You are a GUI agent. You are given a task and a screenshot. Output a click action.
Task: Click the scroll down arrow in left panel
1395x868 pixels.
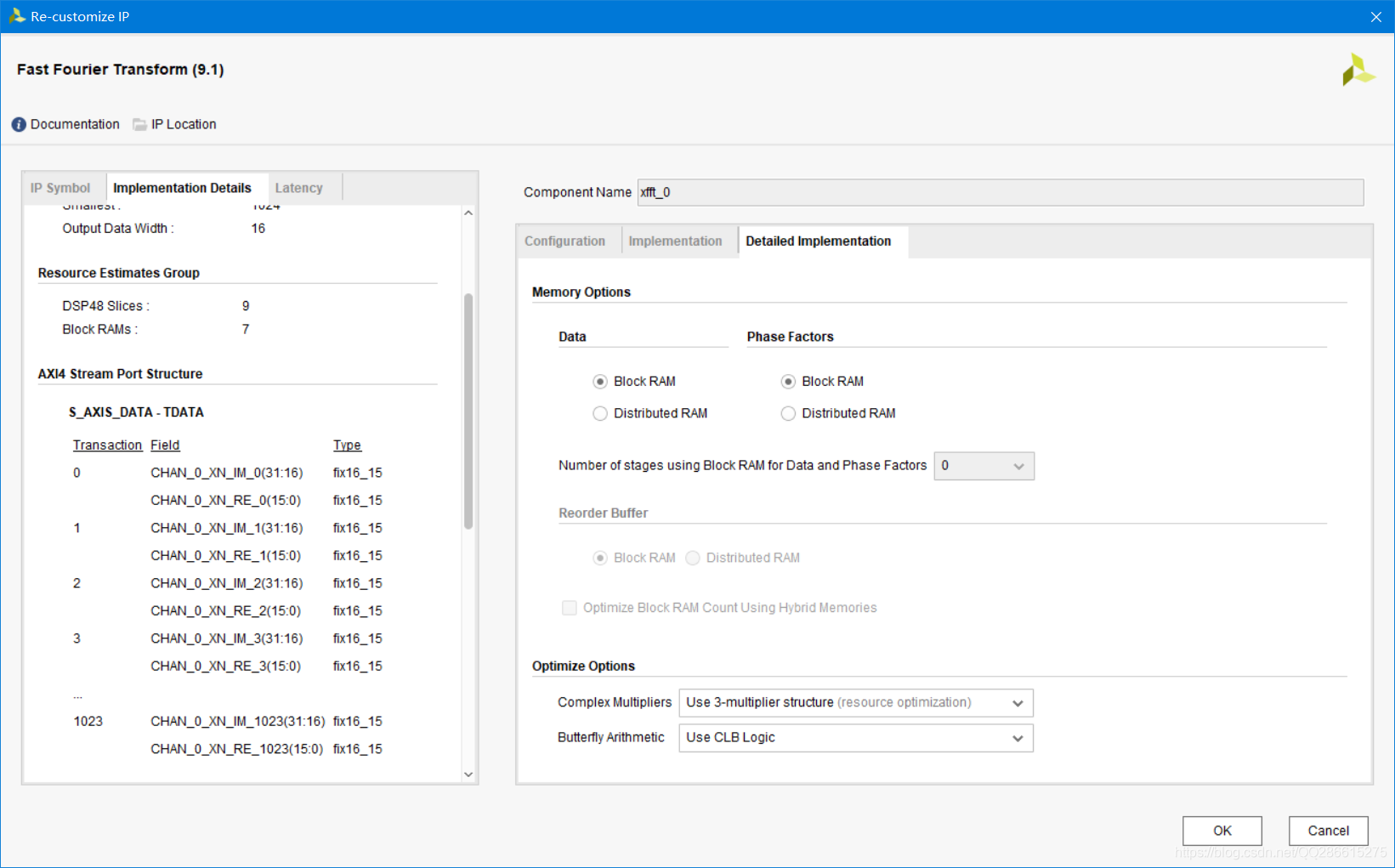coord(468,774)
